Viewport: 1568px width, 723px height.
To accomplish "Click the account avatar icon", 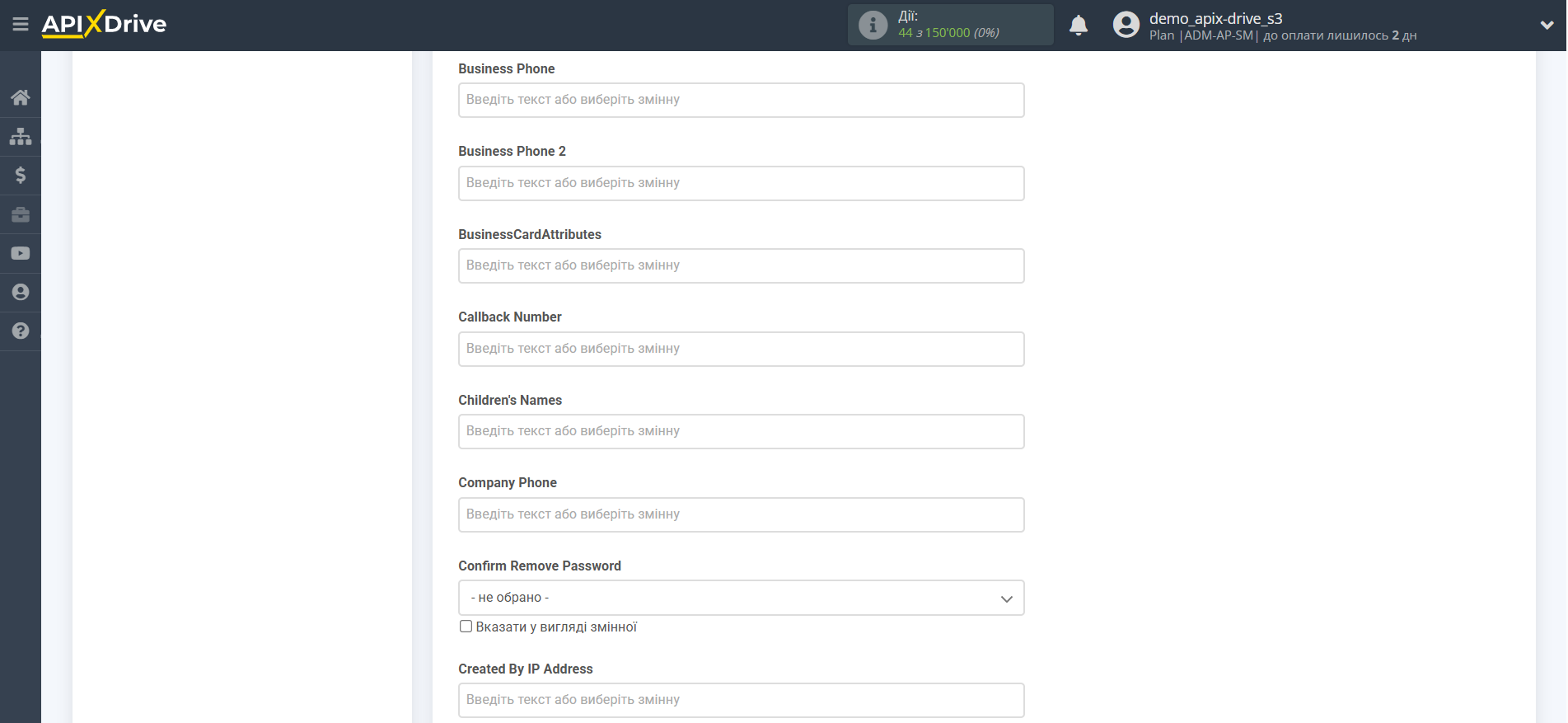I will pyautogui.click(x=1126, y=25).
